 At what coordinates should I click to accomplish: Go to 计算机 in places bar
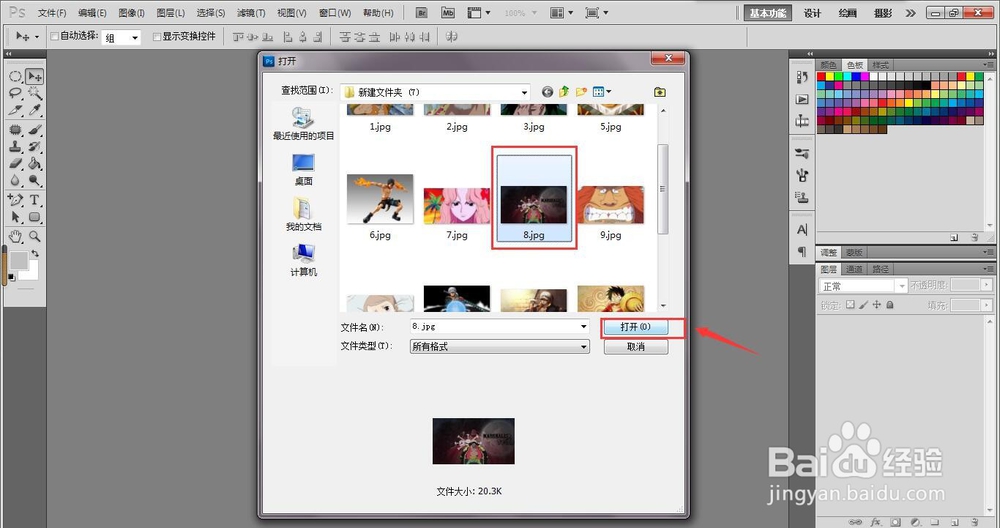[x=304, y=260]
